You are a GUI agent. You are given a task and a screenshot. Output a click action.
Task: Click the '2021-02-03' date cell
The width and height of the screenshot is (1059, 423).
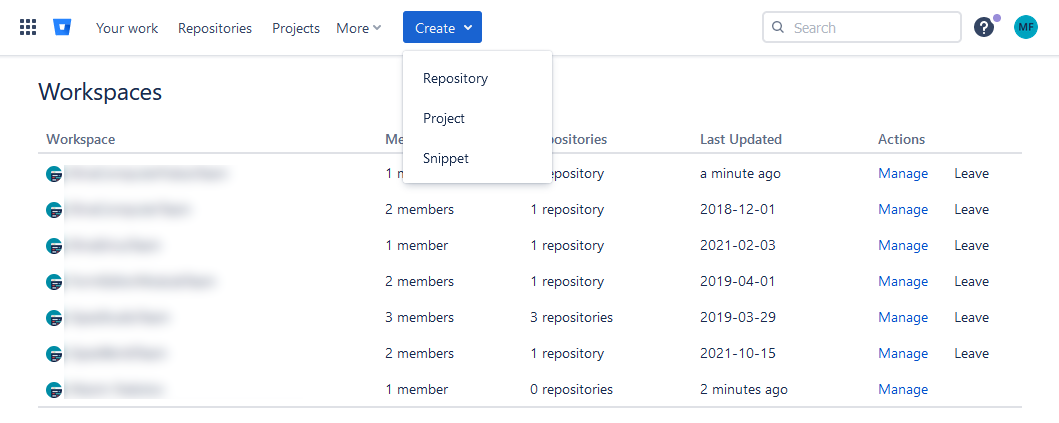(x=738, y=245)
